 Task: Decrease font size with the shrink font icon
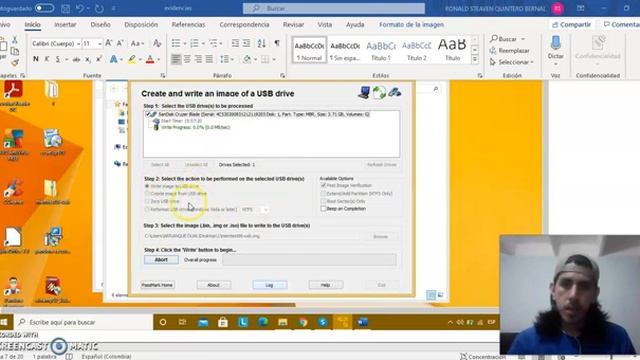coord(120,43)
